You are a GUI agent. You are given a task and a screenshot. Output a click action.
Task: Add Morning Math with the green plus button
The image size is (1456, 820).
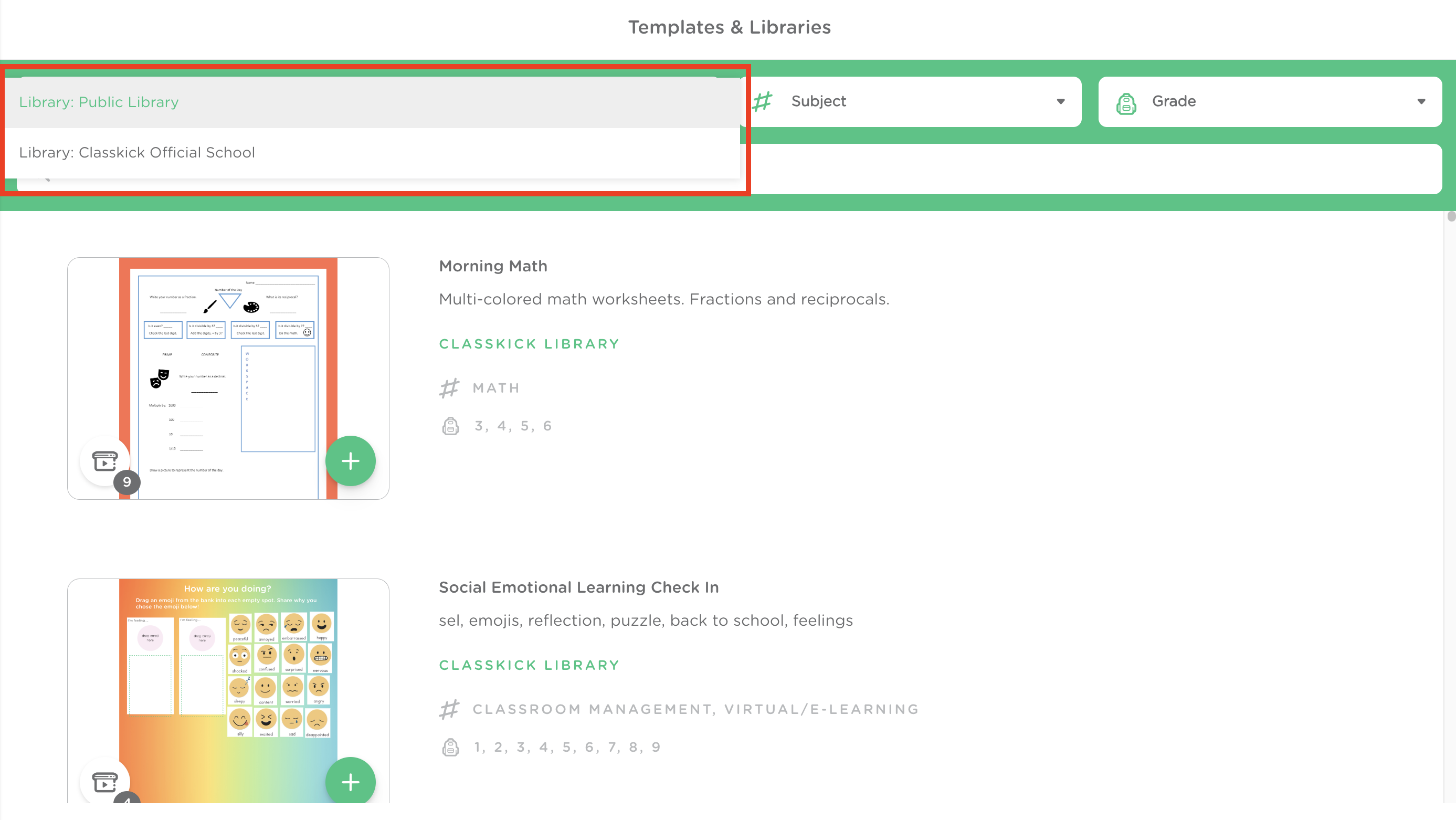[351, 460]
